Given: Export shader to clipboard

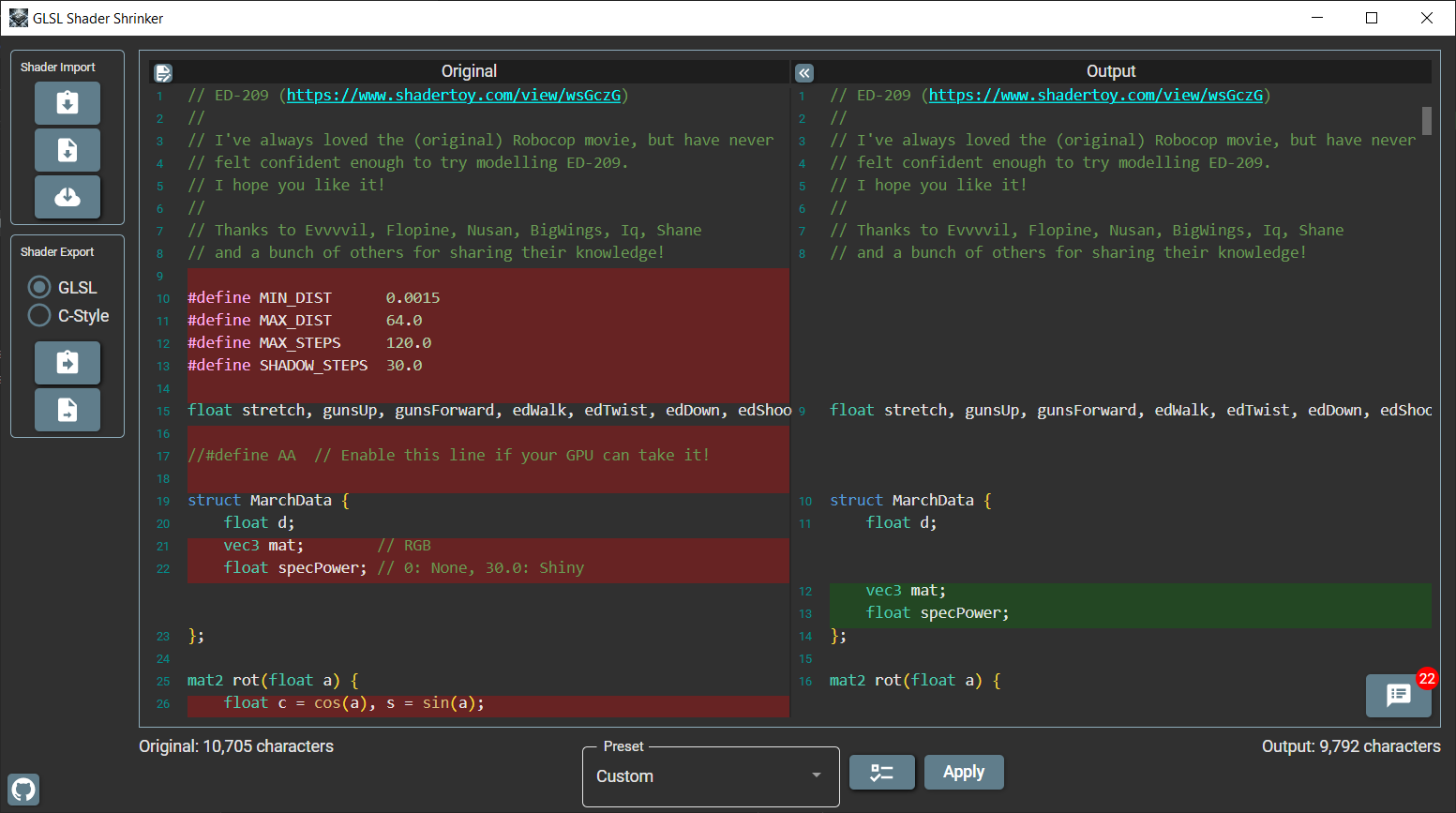Looking at the screenshot, I should [x=68, y=363].
